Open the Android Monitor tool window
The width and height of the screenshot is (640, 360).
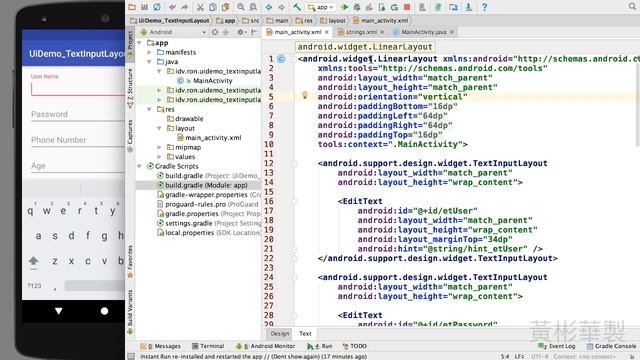pyautogui.click(x=265, y=346)
